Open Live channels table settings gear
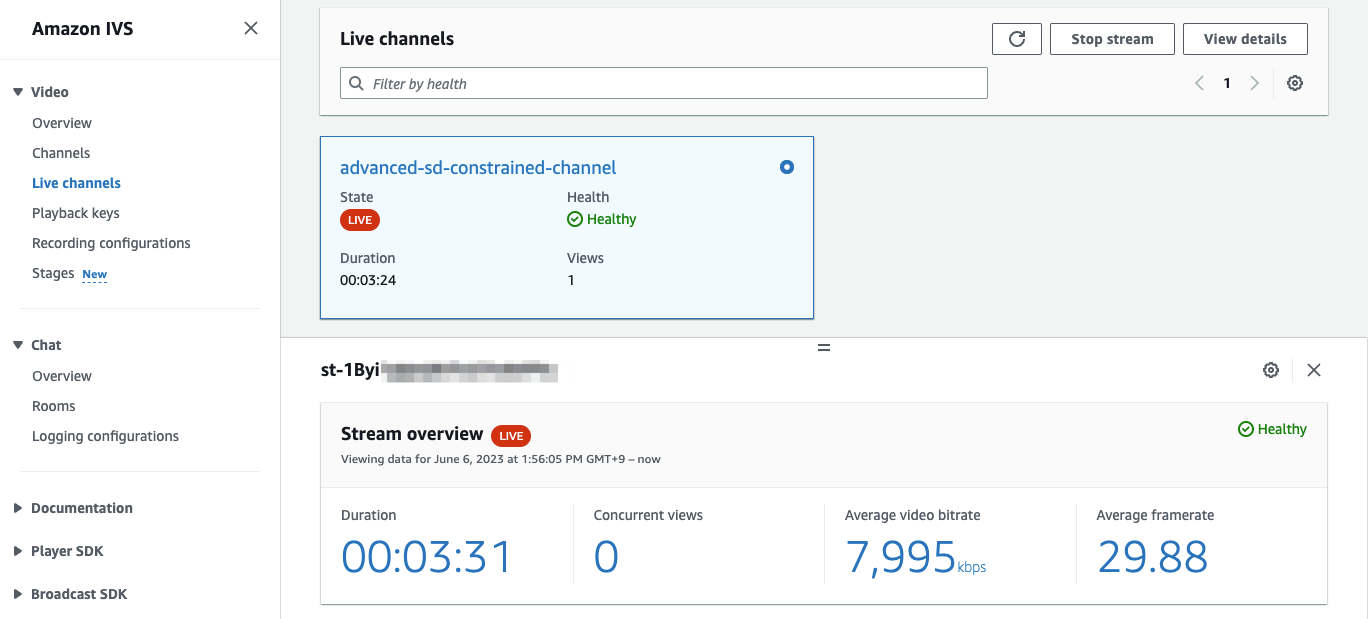Screen dimensions: 1368x619 point(1295,83)
